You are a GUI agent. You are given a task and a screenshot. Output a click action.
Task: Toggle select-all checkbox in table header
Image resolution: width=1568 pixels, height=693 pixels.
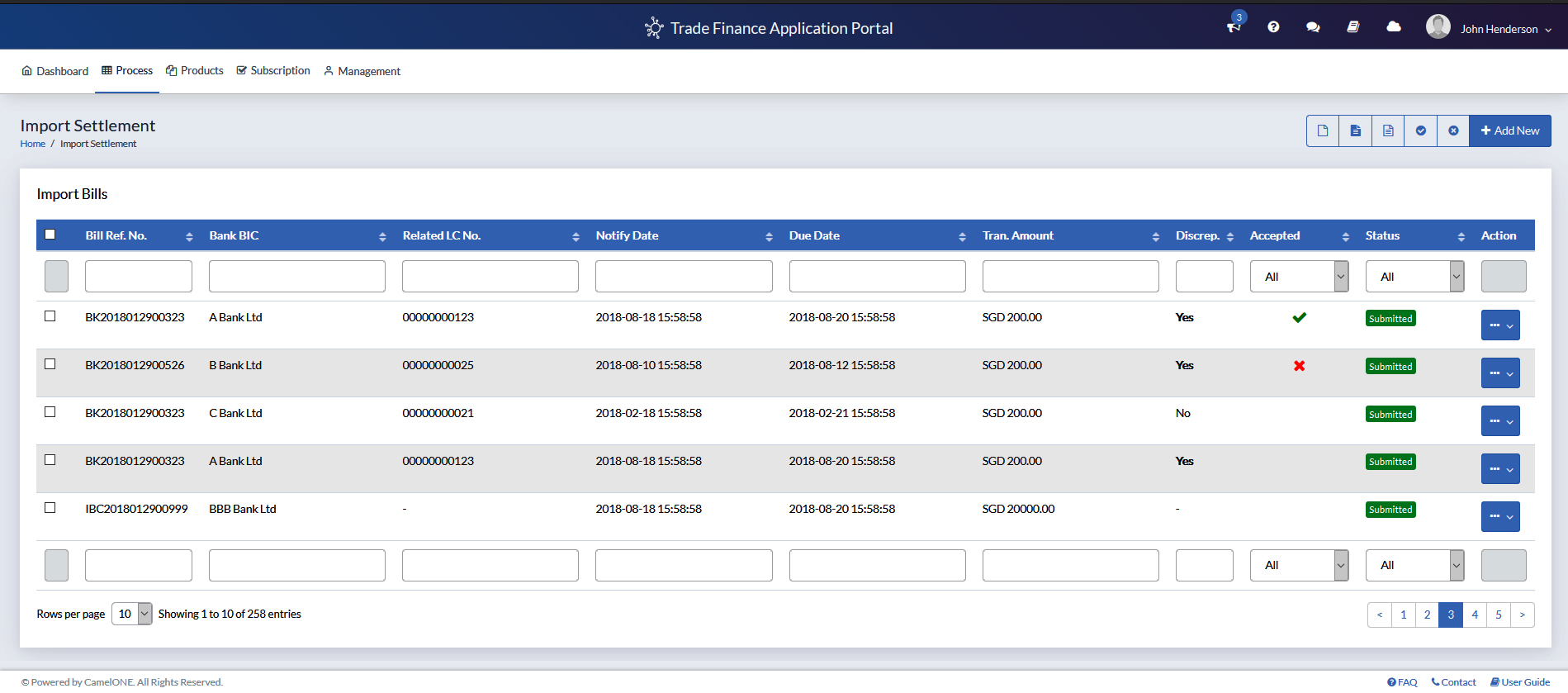(50, 235)
